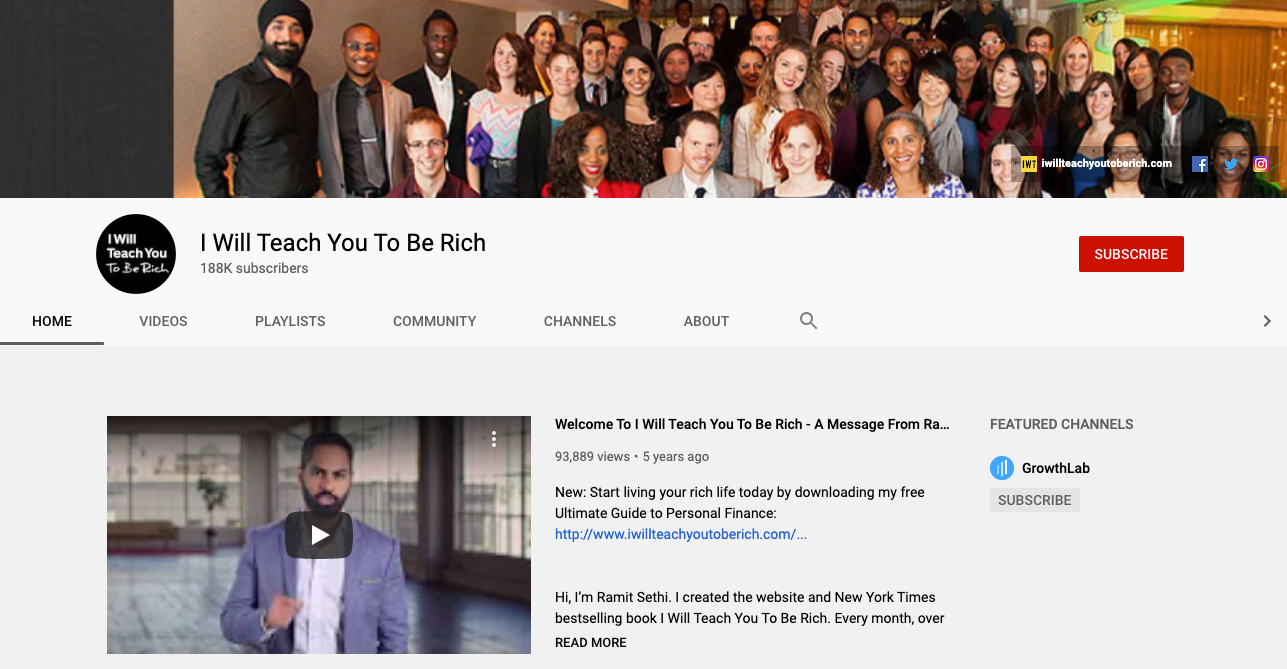Click the red SUBSCRIBE button

coord(1131,254)
